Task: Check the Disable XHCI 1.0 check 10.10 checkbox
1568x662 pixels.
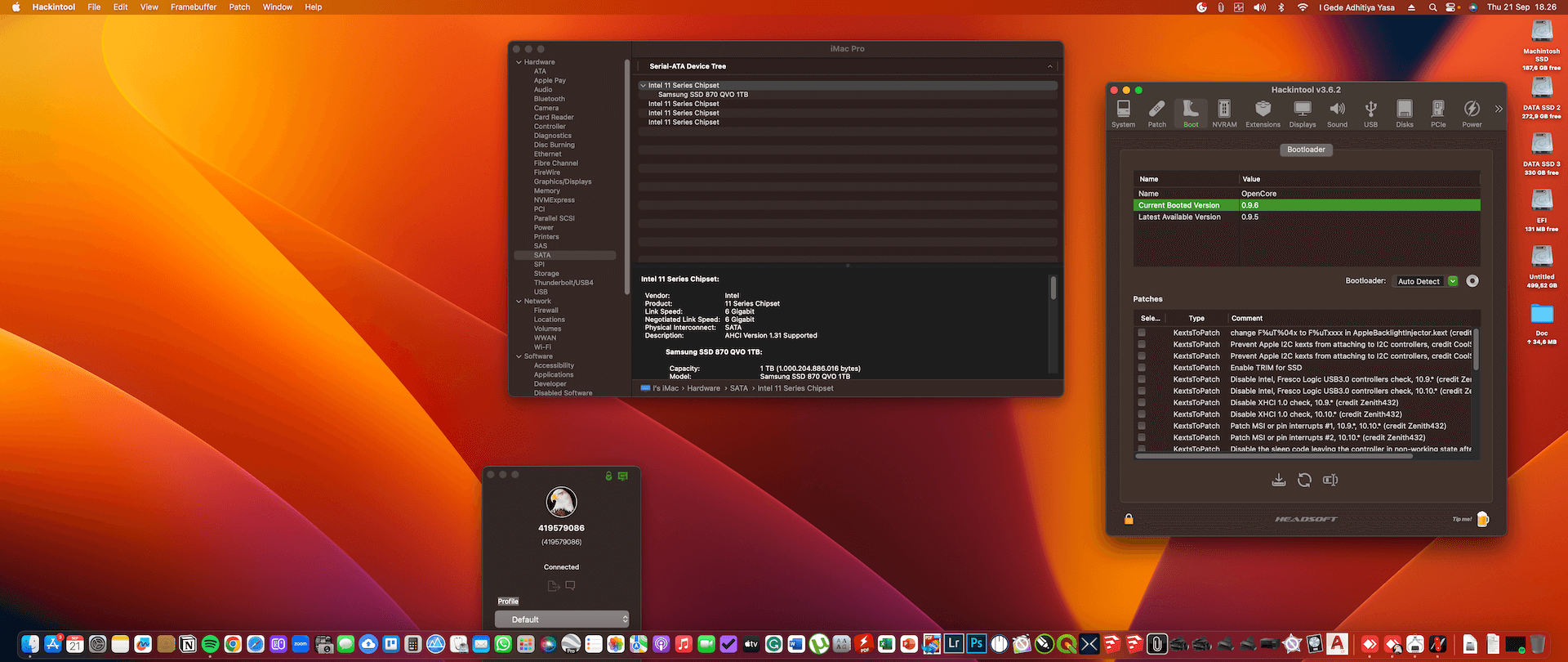Action: pos(1142,414)
